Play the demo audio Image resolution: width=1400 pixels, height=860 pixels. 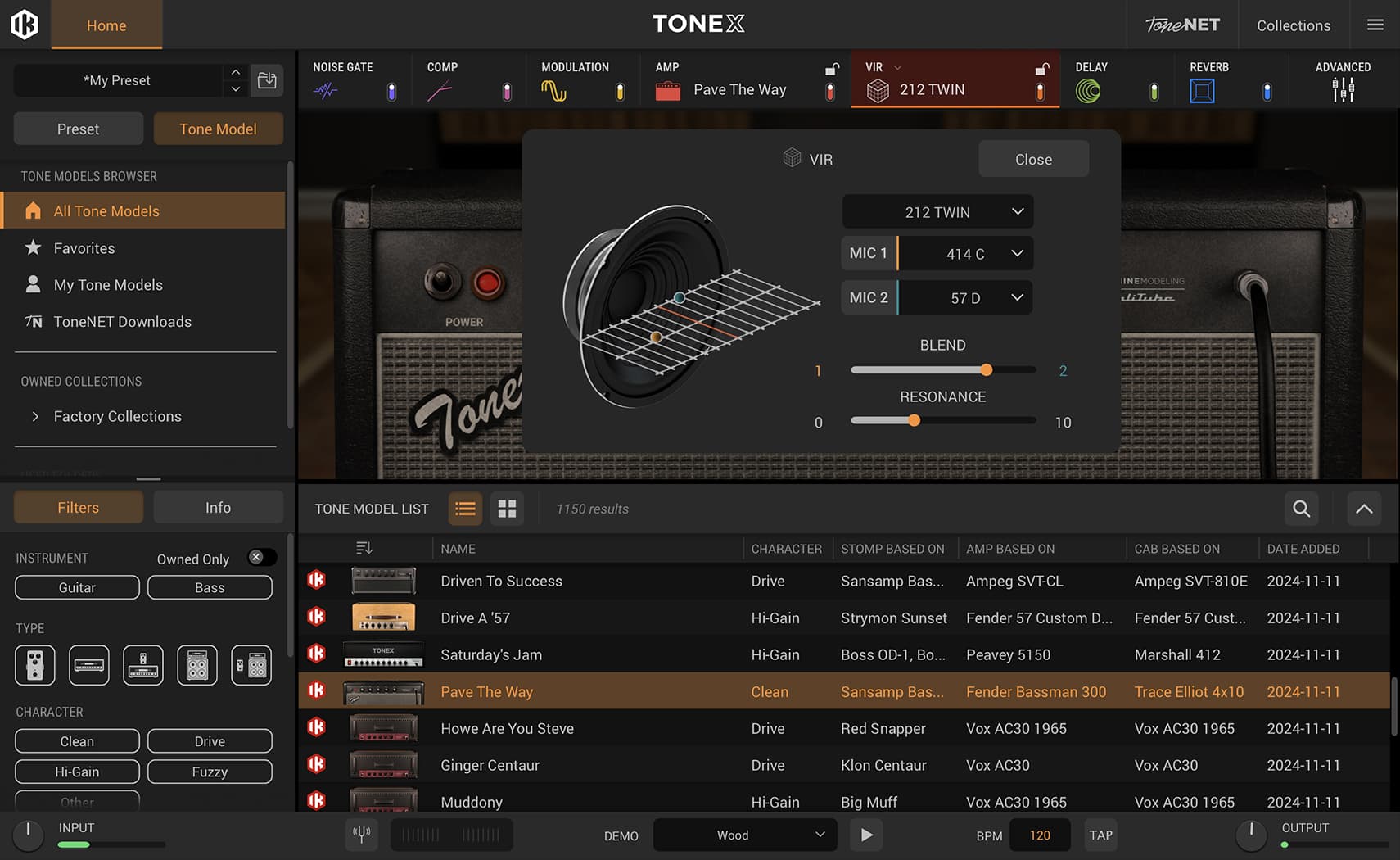[x=866, y=835]
